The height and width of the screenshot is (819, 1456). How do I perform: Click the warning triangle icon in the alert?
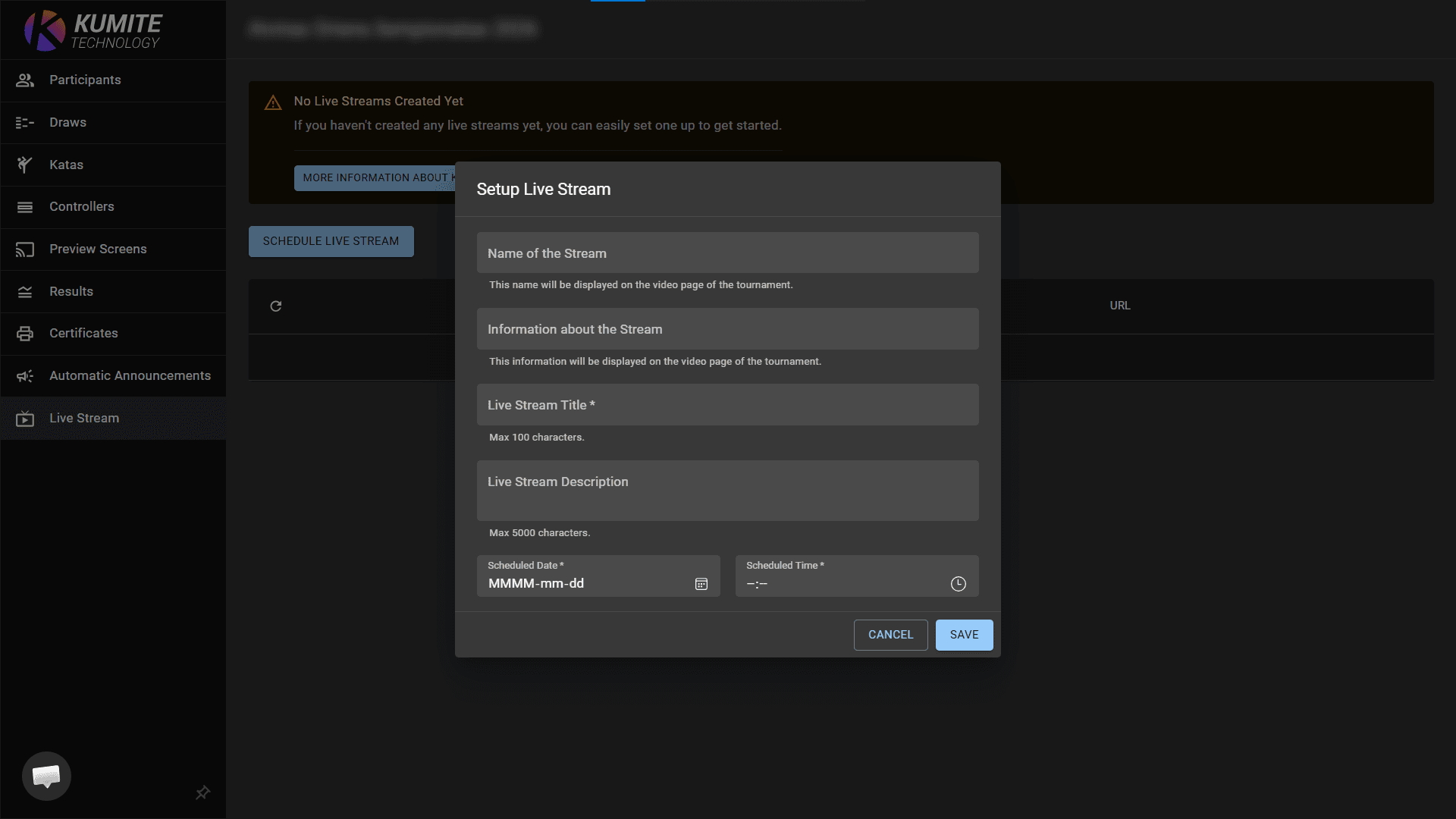coord(273,103)
